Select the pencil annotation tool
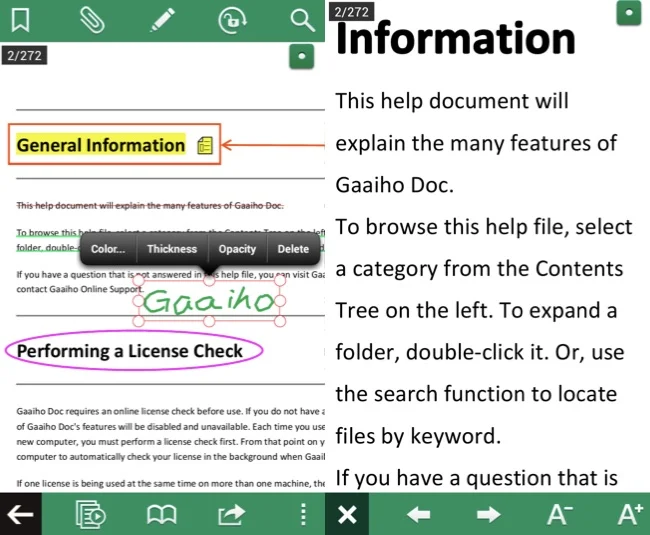Image resolution: width=650 pixels, height=535 pixels. [162, 19]
